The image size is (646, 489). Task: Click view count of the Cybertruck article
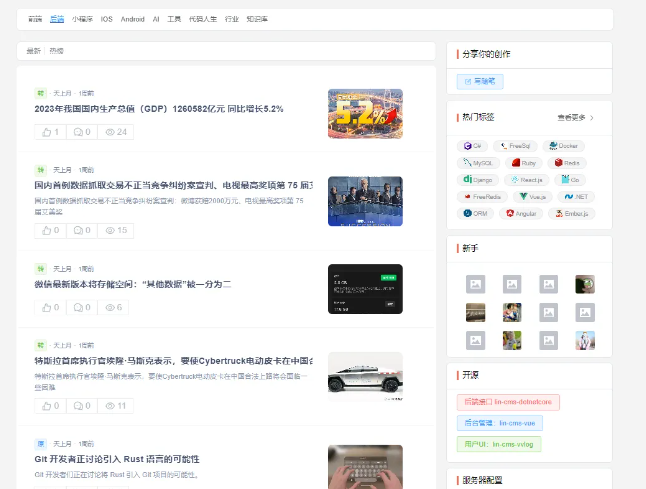pyautogui.click(x=116, y=406)
